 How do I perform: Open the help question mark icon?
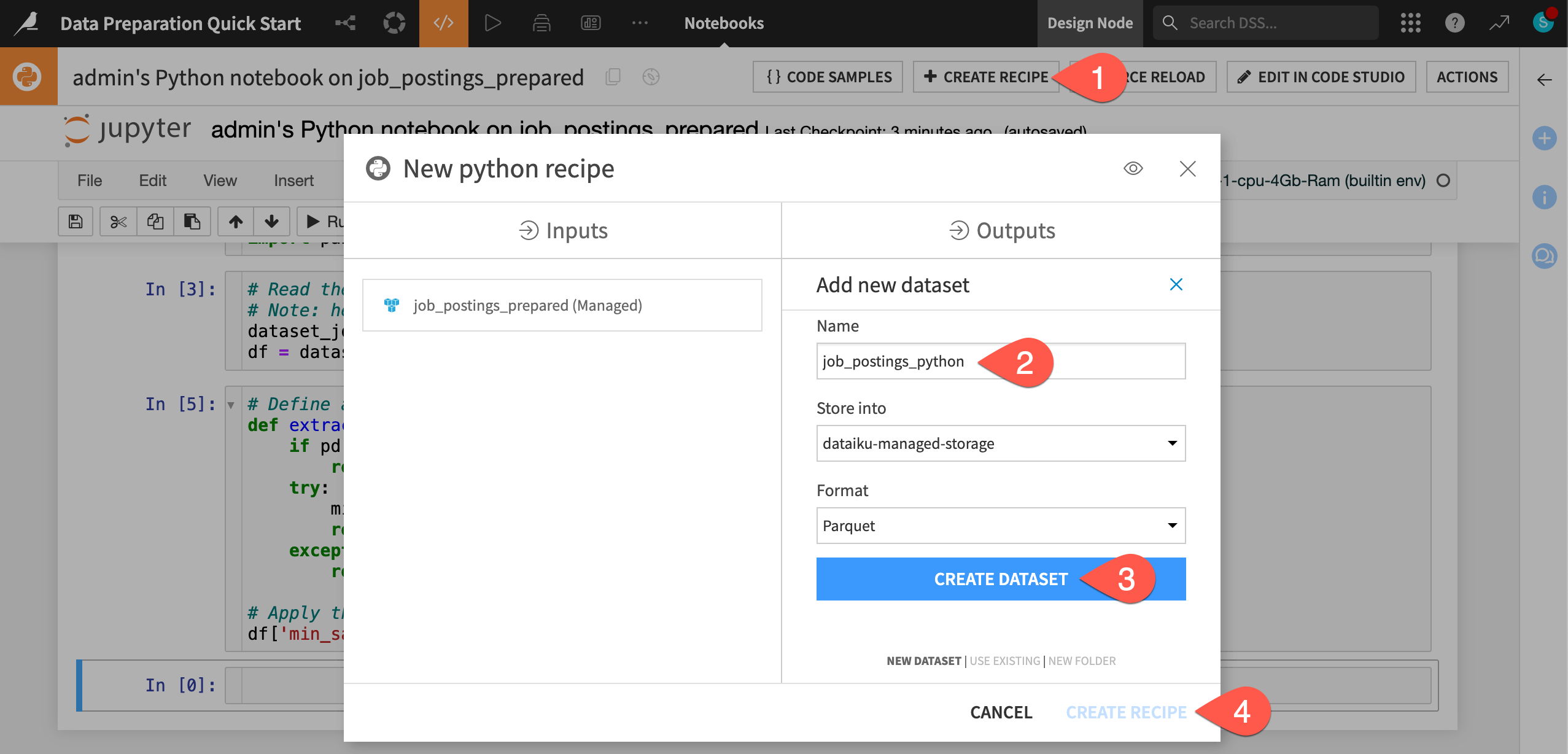pyautogui.click(x=1455, y=23)
